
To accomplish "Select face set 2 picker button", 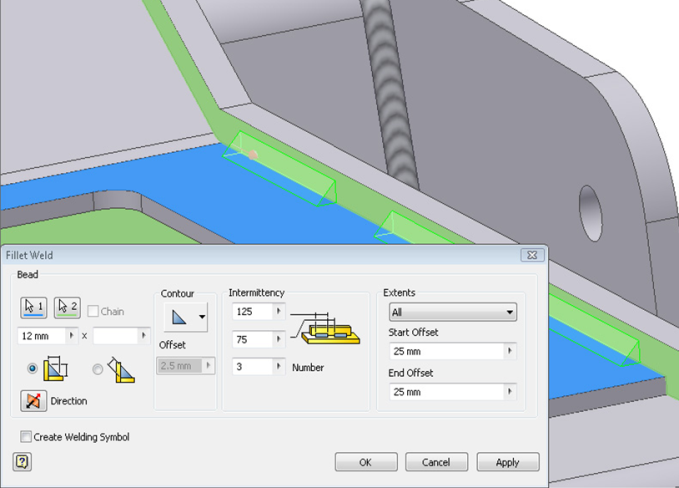I will tap(67, 307).
